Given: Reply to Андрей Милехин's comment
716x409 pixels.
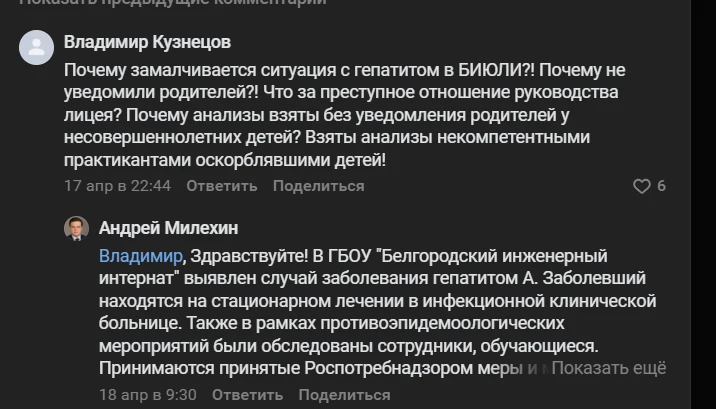Looking at the screenshot, I should 246,394.
